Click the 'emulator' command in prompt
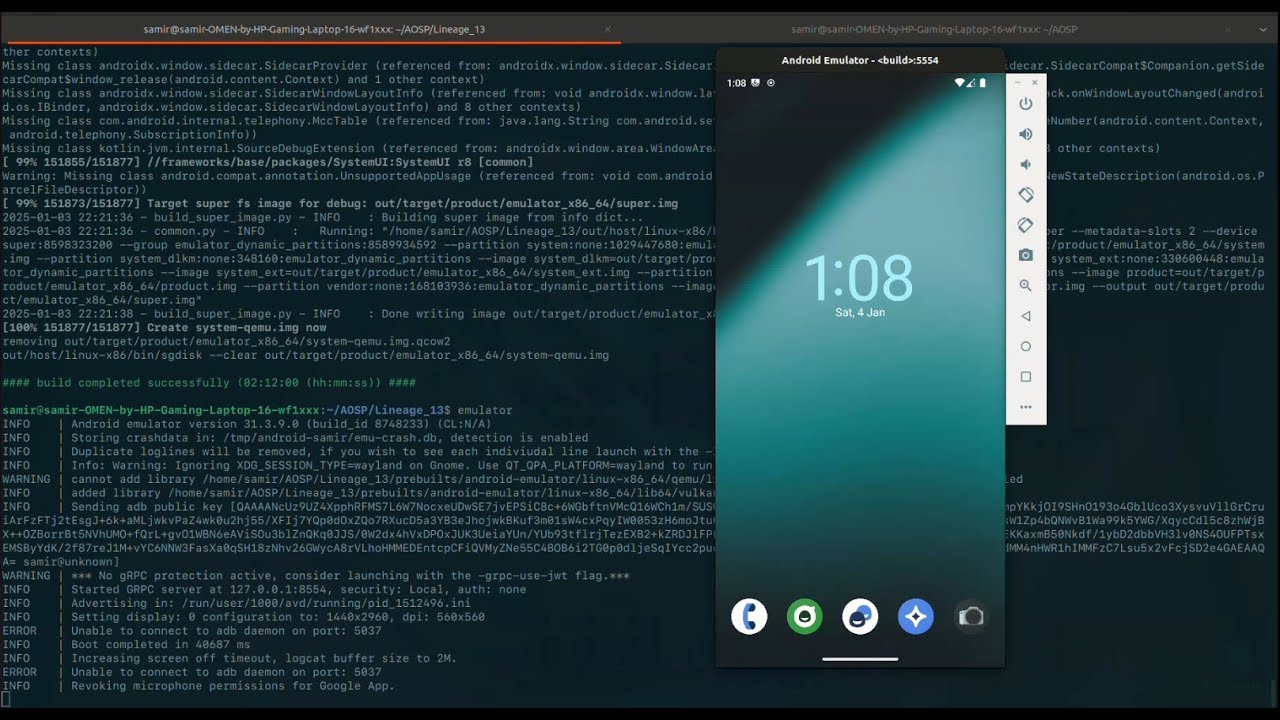Viewport: 1280px width, 720px height. [x=484, y=411]
